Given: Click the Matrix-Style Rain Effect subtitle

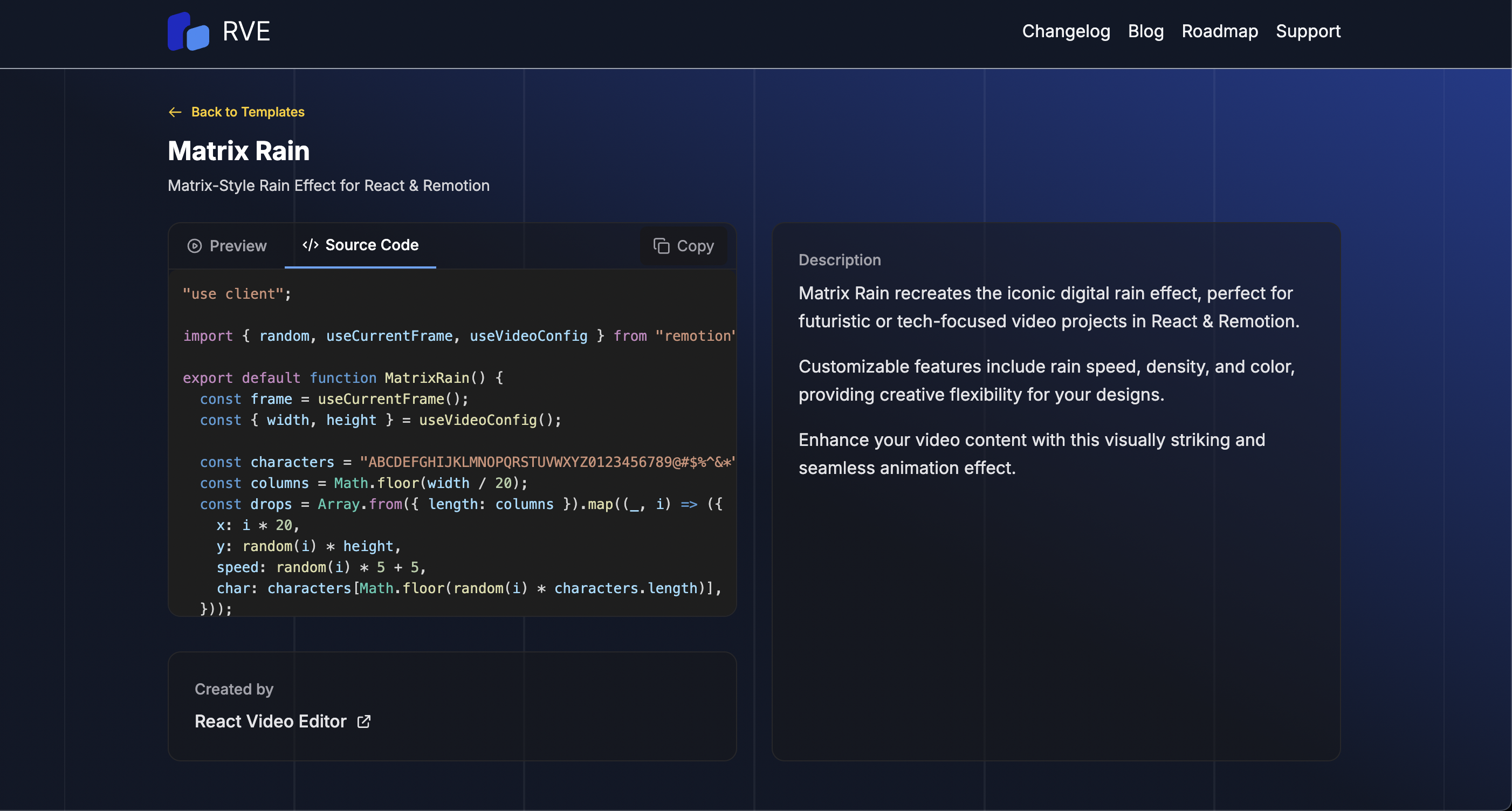Looking at the screenshot, I should 329,185.
